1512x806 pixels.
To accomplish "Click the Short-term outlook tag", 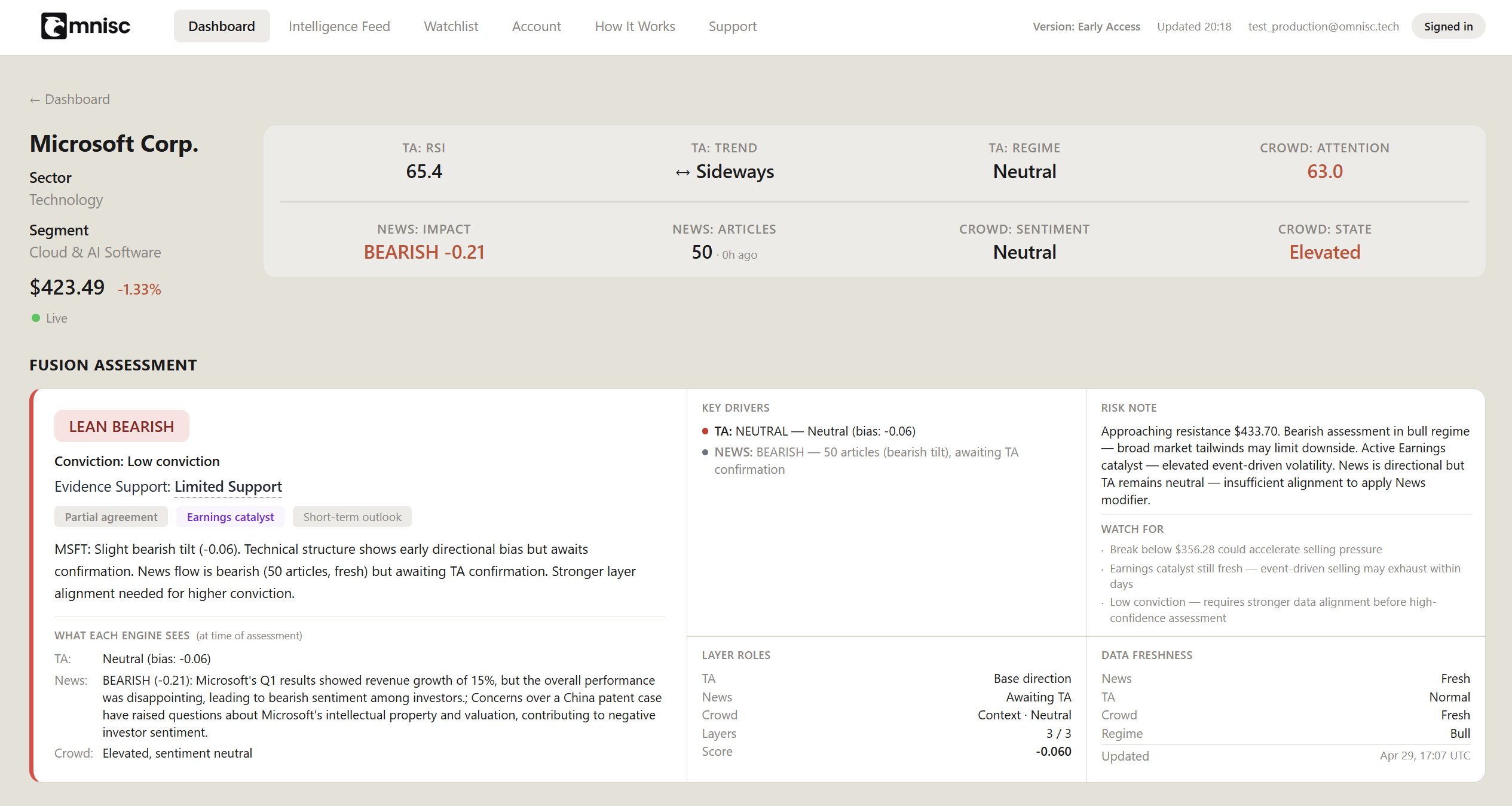I will click(352, 517).
